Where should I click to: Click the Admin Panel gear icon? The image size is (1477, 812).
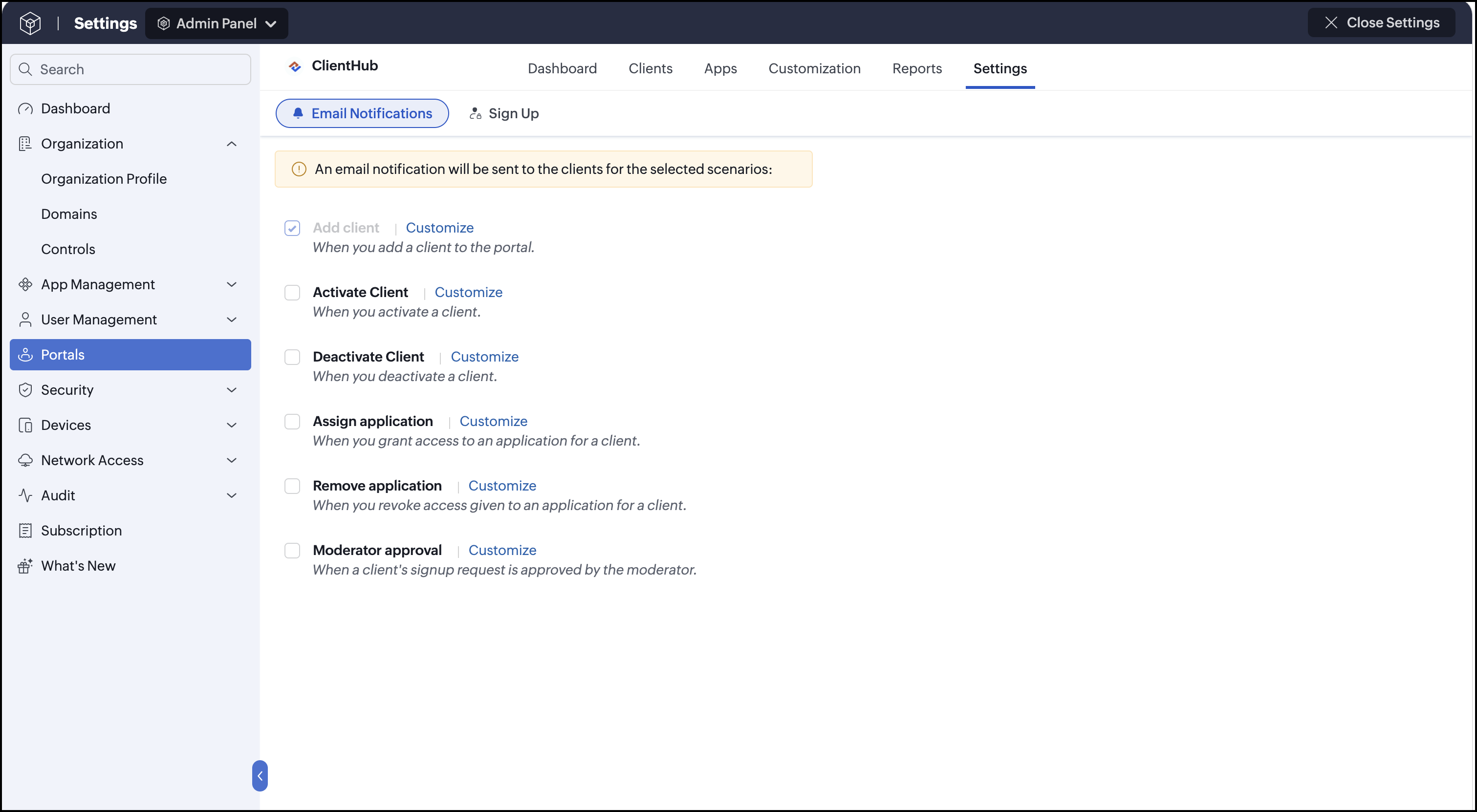[163, 23]
